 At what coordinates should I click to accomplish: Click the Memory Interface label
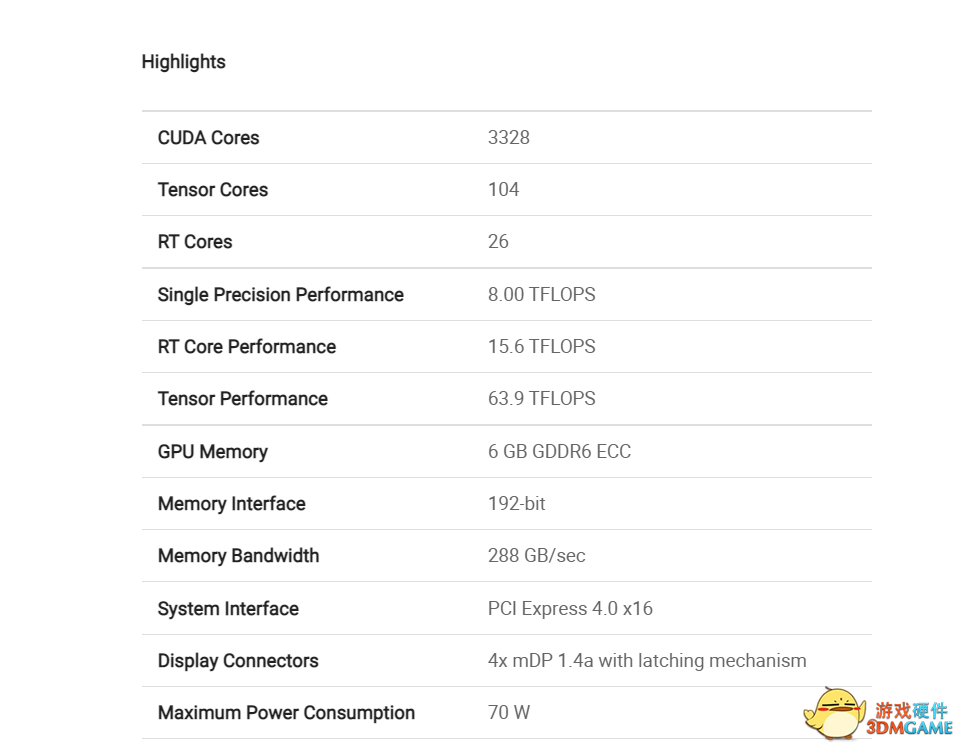coord(232,504)
